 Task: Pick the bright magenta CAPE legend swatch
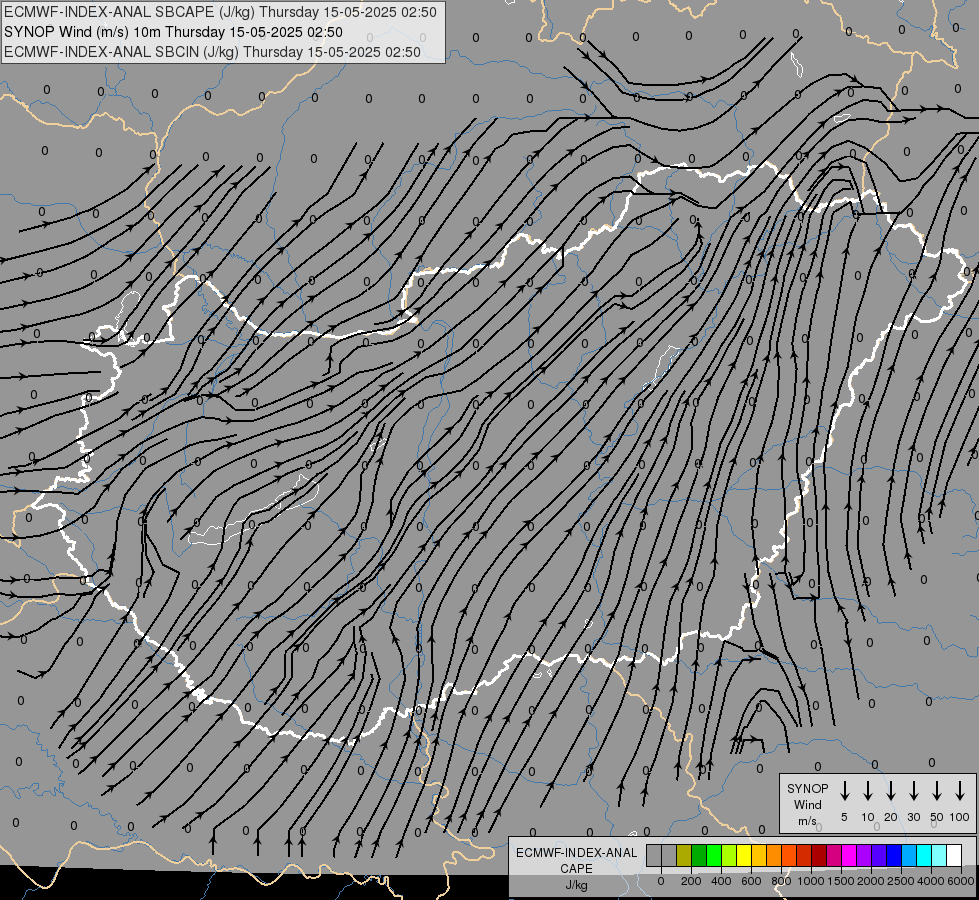(x=849, y=855)
